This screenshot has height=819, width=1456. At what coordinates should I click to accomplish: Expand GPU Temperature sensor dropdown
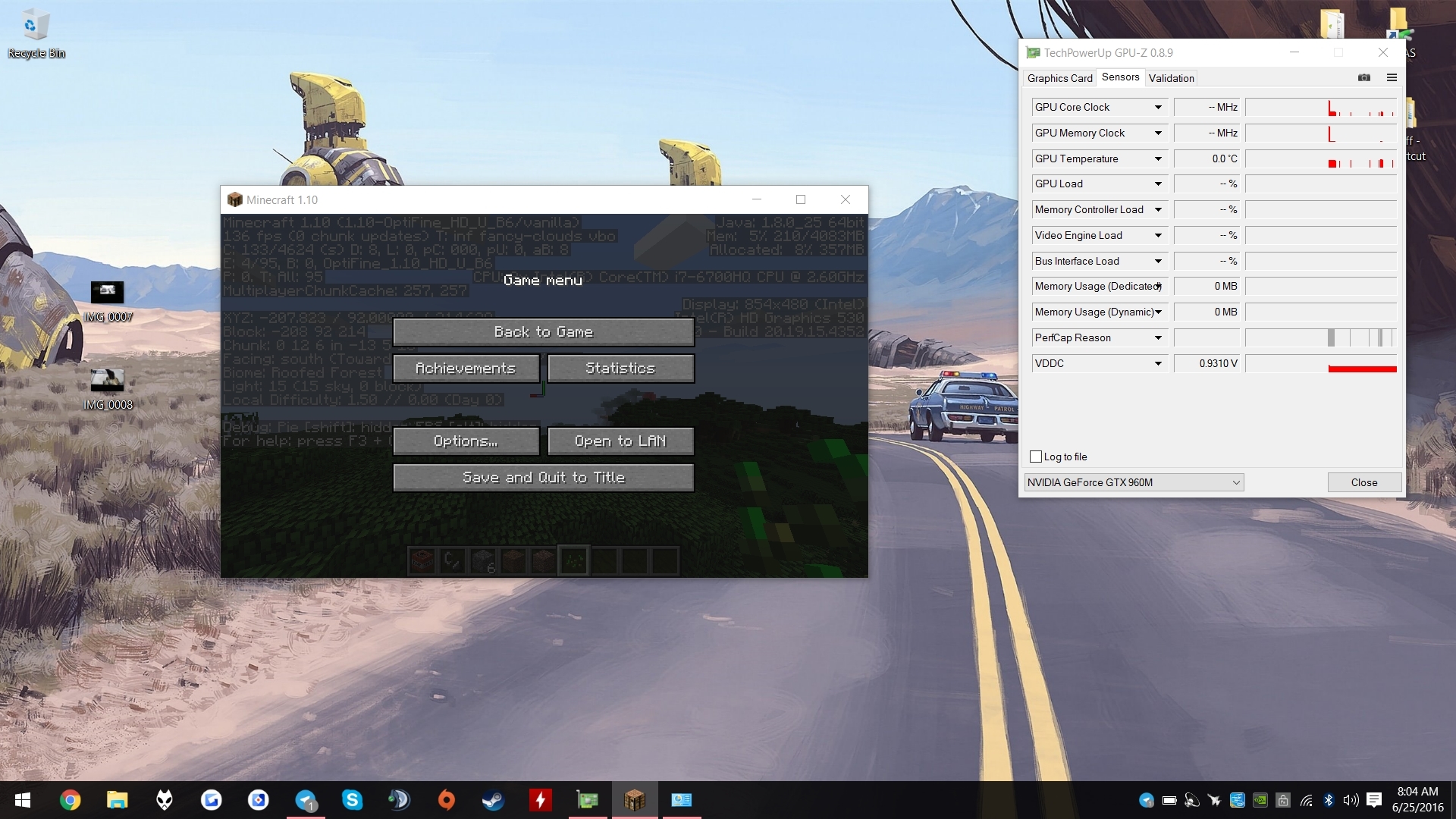[x=1158, y=158]
